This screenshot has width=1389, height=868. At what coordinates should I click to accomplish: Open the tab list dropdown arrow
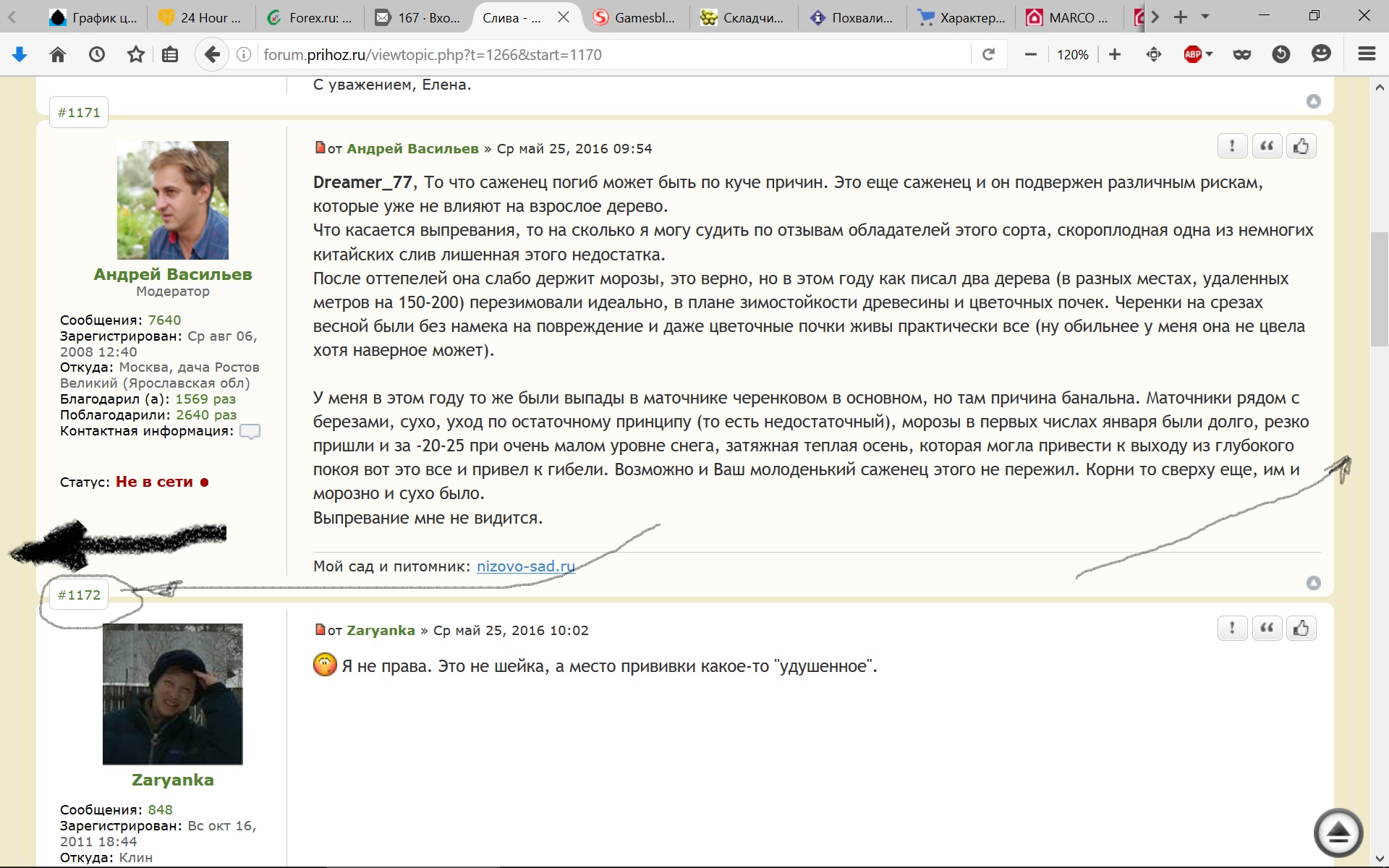[x=1205, y=17]
